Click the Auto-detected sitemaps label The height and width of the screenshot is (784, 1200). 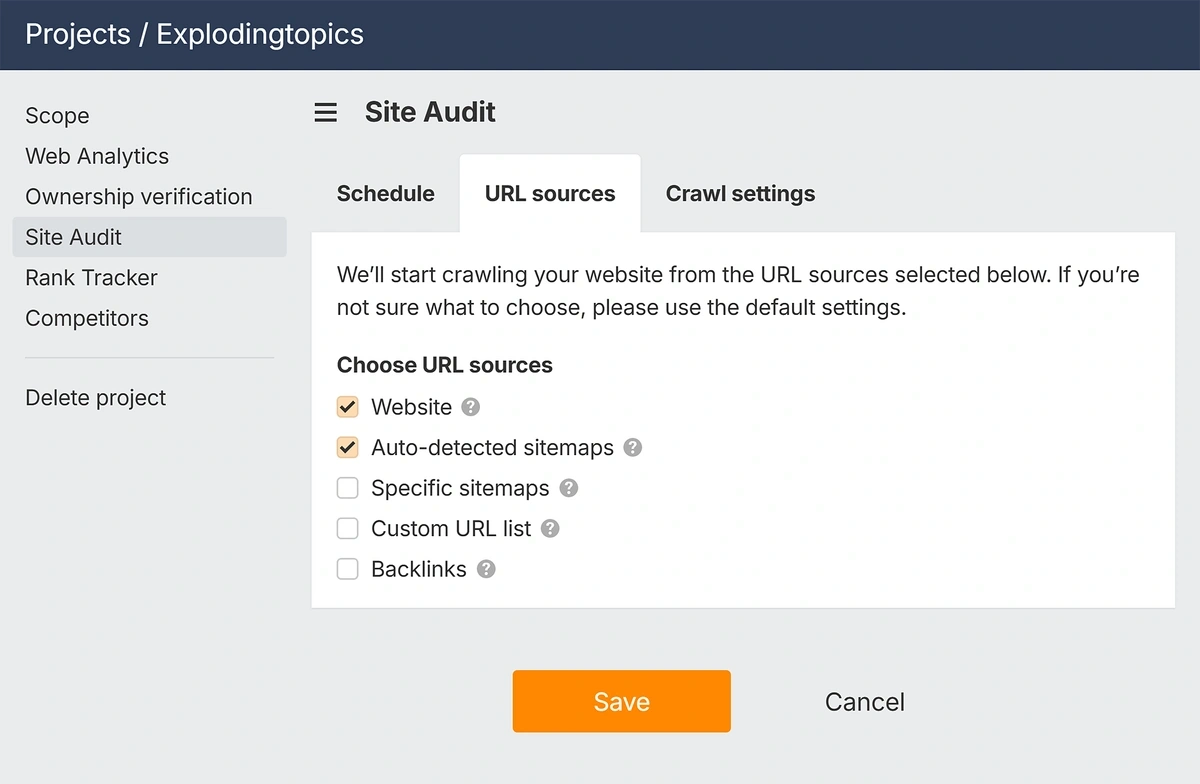(x=492, y=447)
